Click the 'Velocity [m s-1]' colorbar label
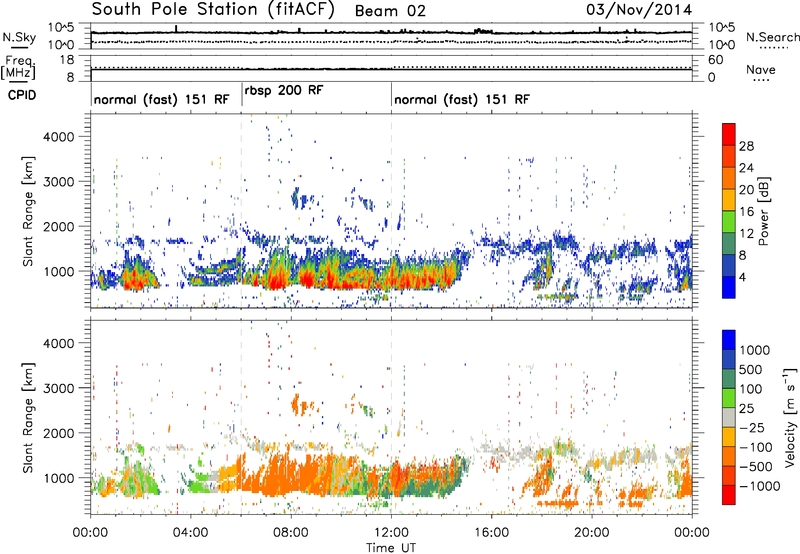800x554 pixels. click(790, 416)
